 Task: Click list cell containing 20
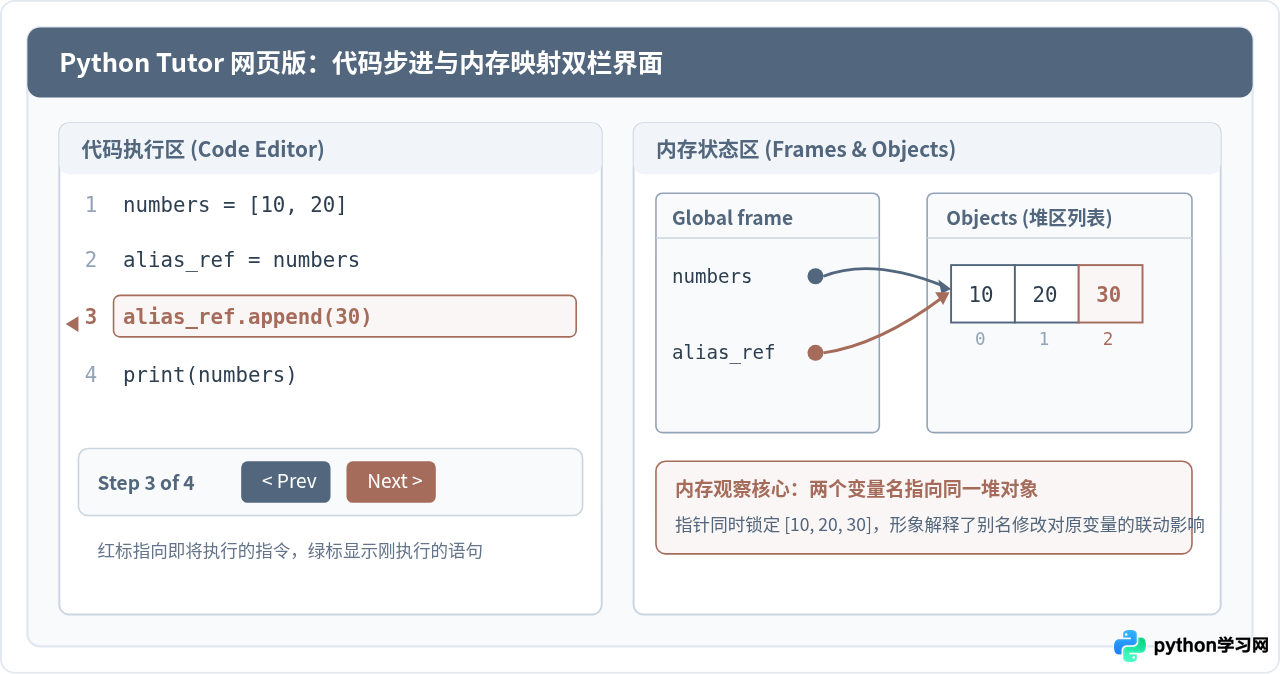click(1046, 294)
